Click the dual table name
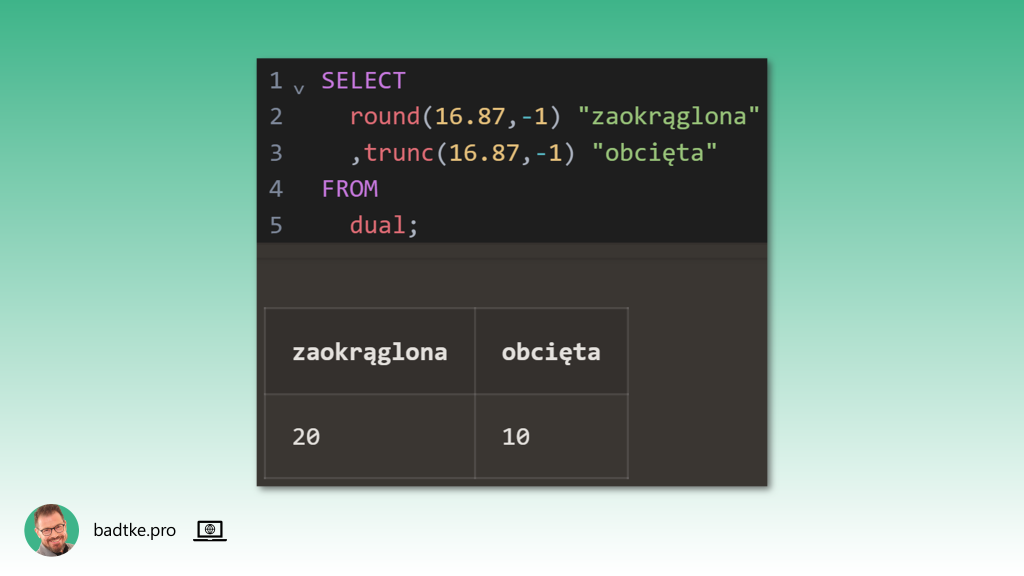 377,225
